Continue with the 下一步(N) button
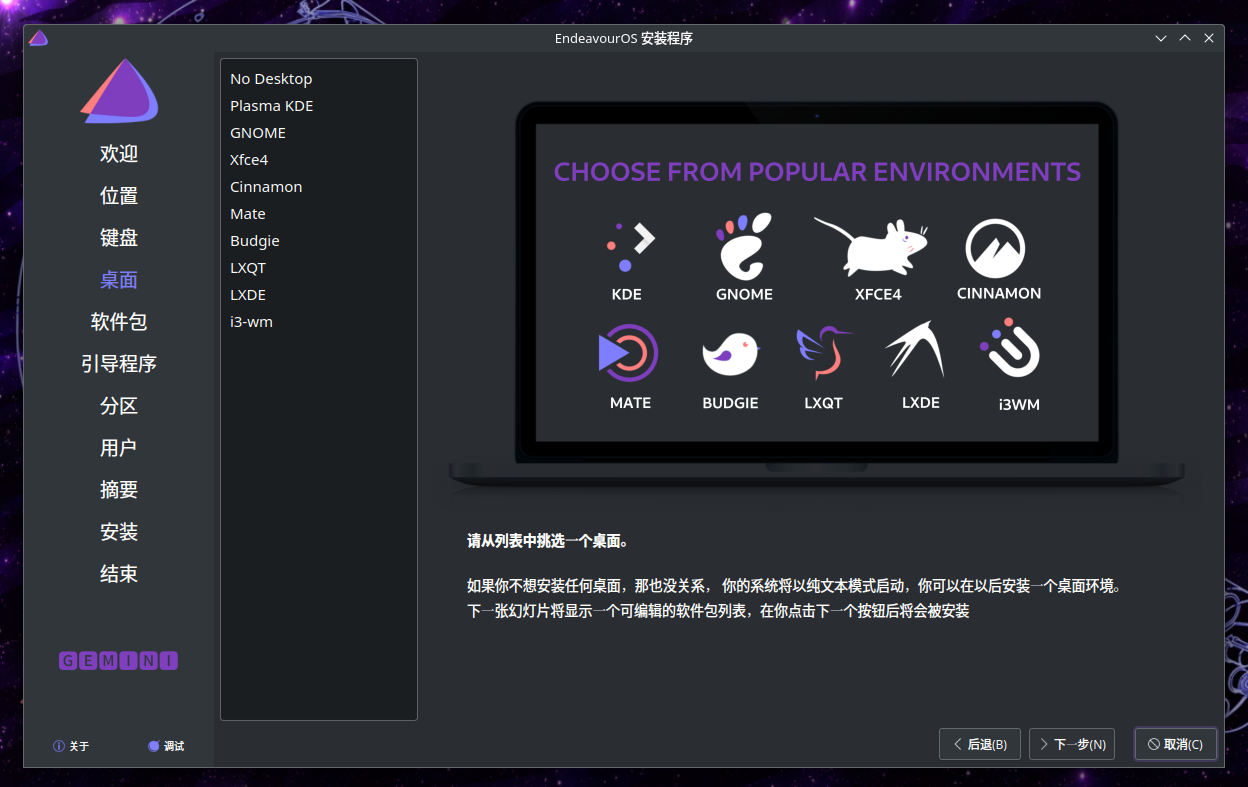The height and width of the screenshot is (787, 1248). click(1072, 744)
